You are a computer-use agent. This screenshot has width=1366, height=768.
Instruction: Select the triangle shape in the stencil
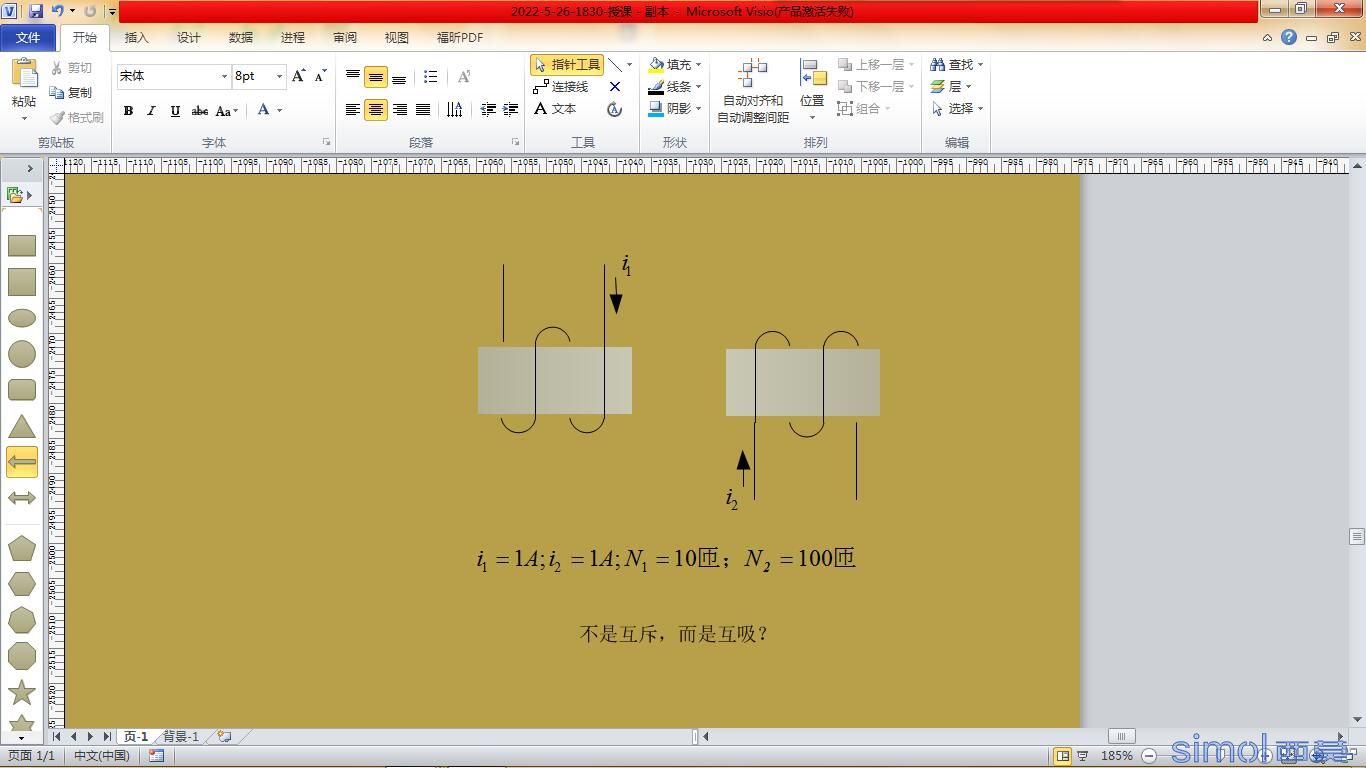point(22,427)
